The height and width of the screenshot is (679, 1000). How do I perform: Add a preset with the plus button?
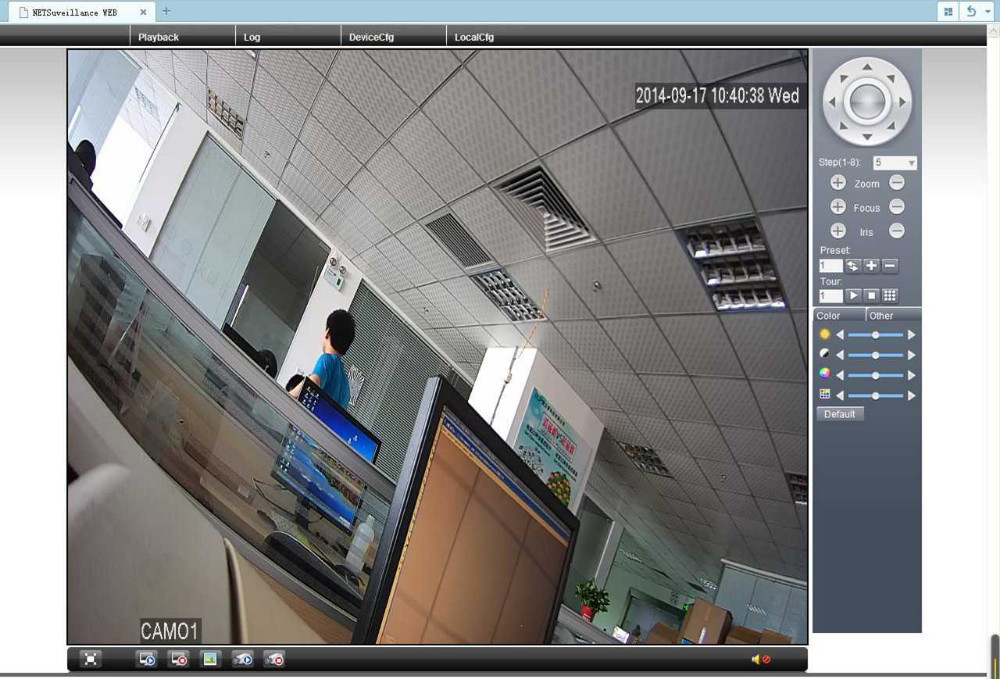click(871, 266)
